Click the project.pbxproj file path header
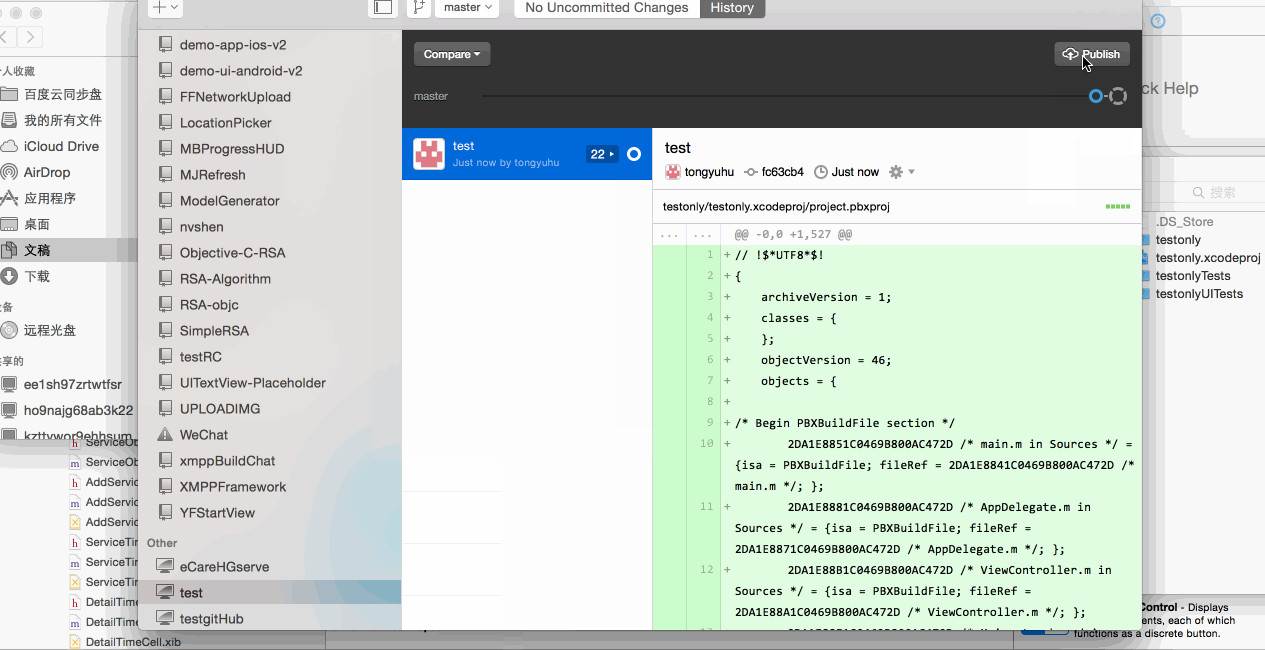This screenshot has width=1265, height=650. [776, 206]
